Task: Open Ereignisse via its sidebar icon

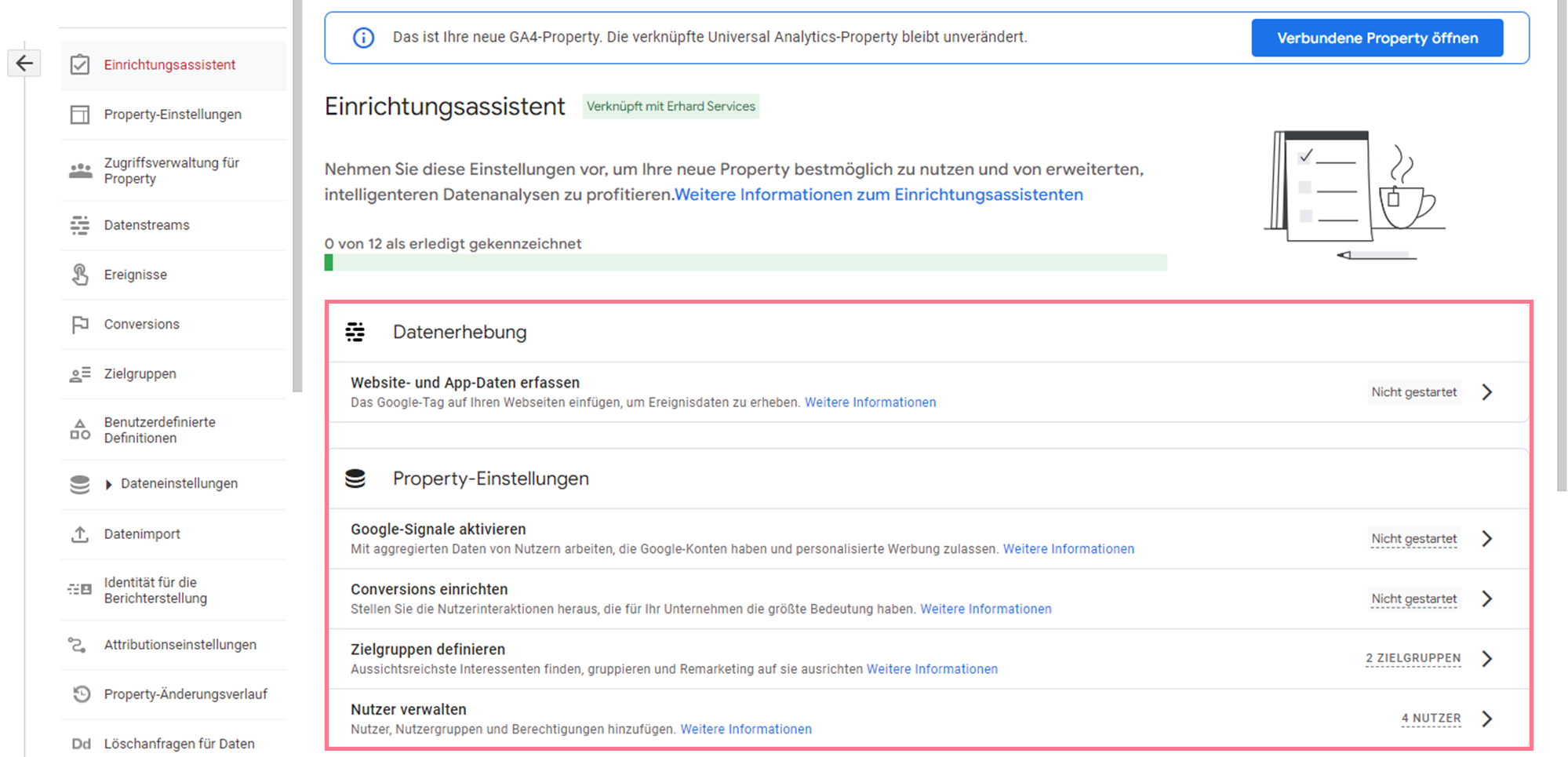Action: [81, 274]
